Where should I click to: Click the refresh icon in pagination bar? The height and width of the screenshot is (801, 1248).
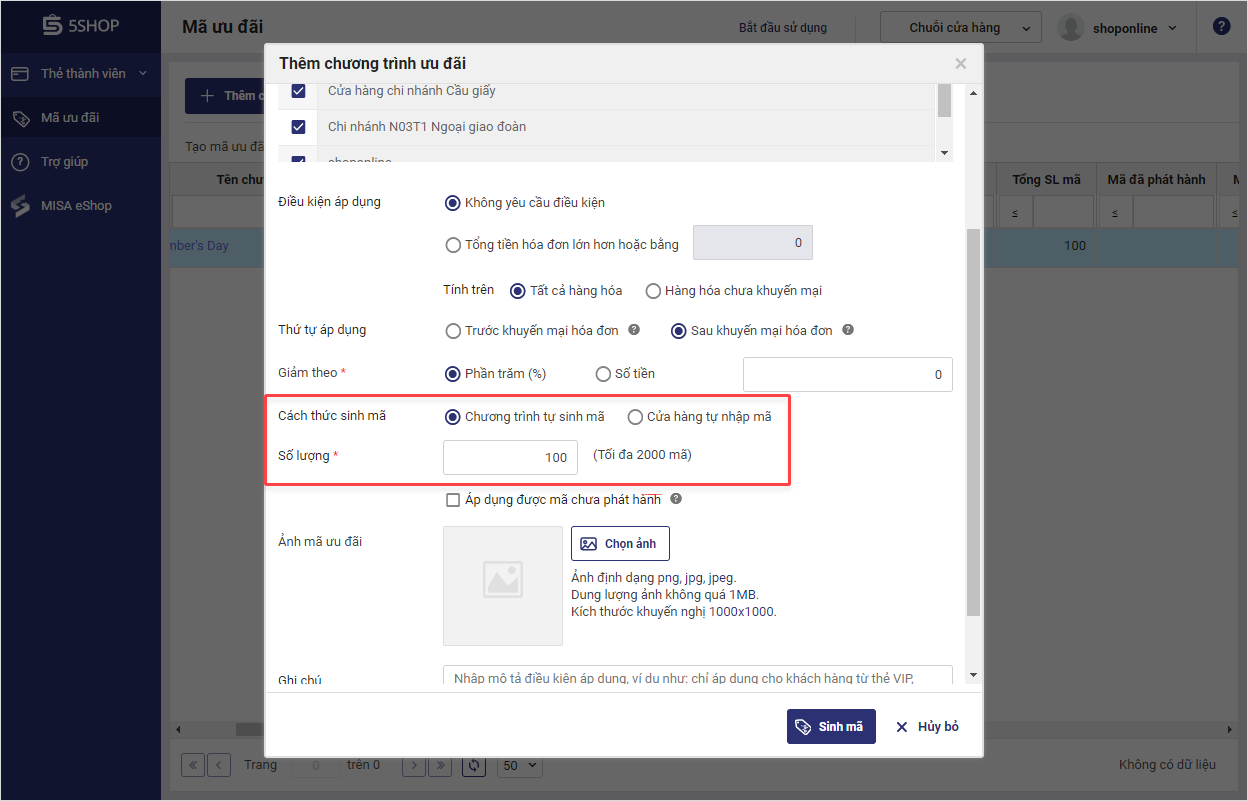(x=474, y=766)
